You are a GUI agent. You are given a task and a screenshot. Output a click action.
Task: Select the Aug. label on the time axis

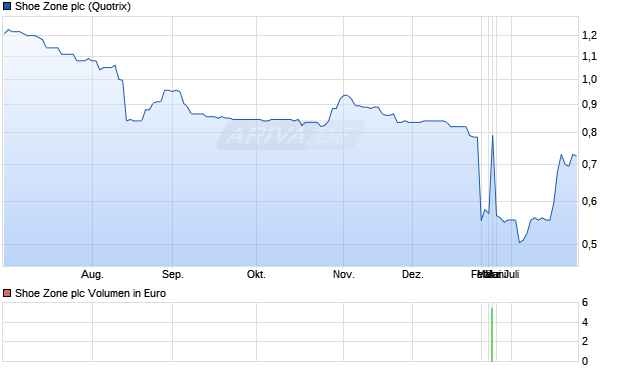point(92,274)
